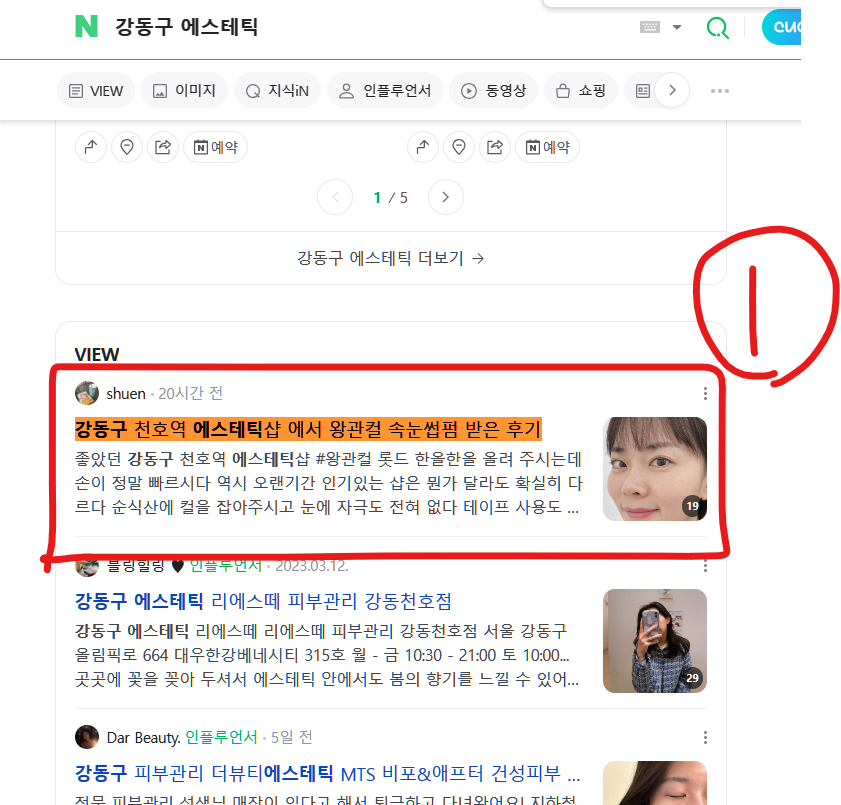Click directions arrow icon on right place card
The width and height of the screenshot is (841, 805).
(x=423, y=147)
